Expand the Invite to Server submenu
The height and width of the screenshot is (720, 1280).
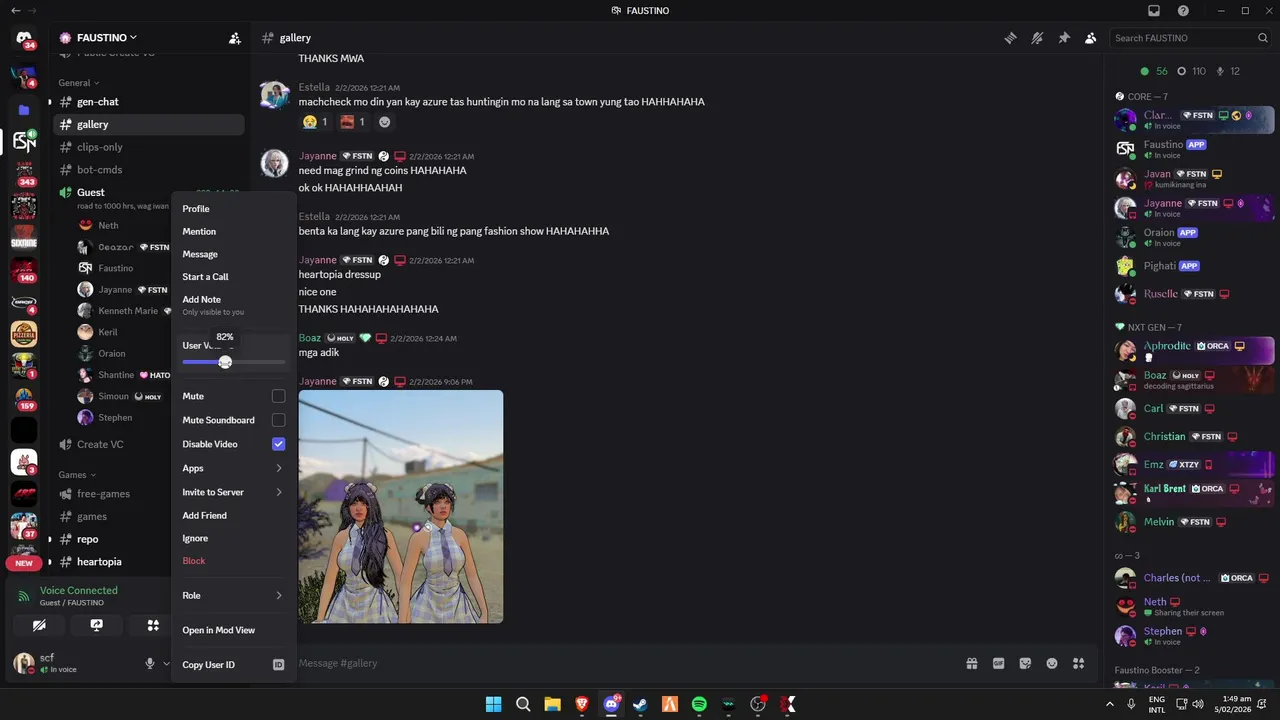click(x=233, y=492)
